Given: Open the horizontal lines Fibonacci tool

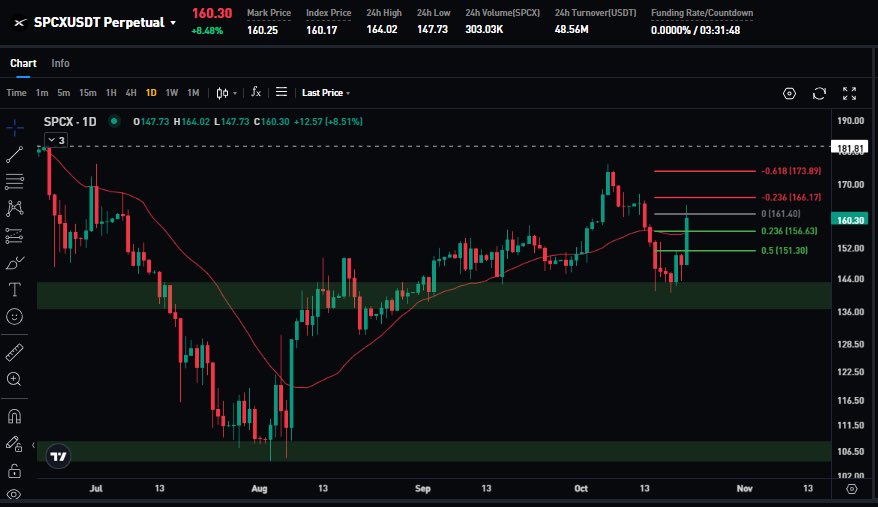Looking at the screenshot, I should pos(15,182).
